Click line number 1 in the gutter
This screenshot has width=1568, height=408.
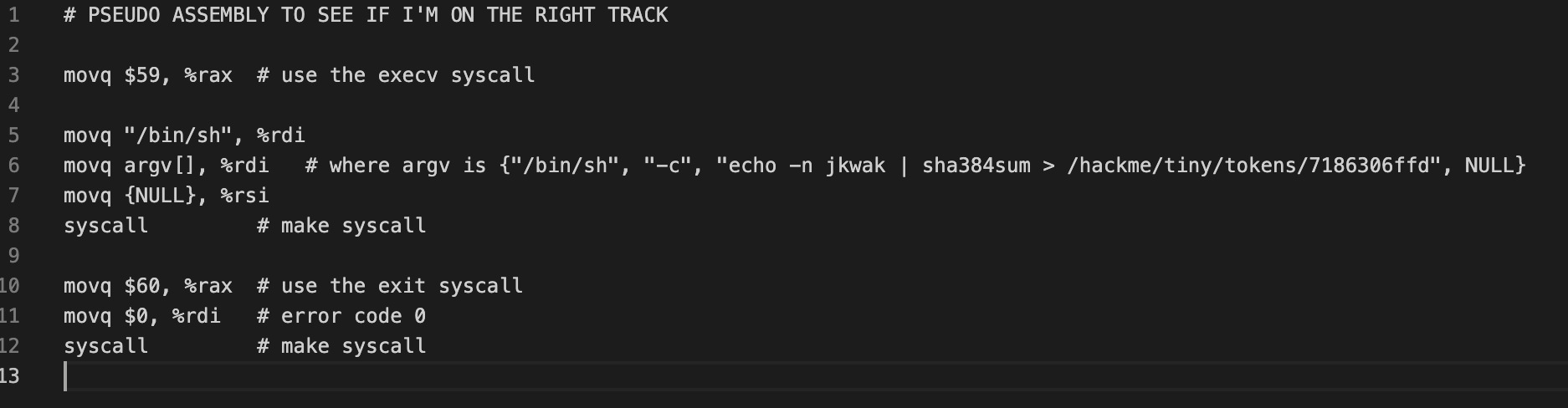(13, 15)
